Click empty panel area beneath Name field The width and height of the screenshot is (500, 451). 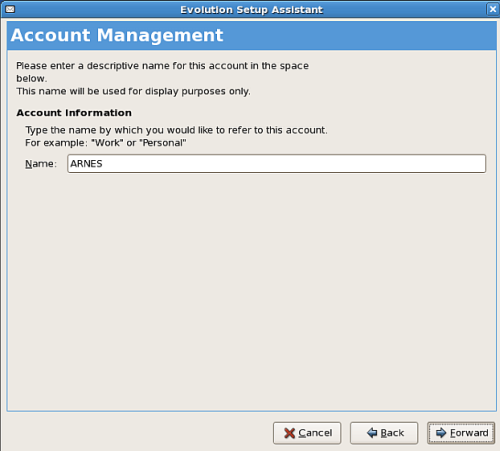[x=252, y=290]
